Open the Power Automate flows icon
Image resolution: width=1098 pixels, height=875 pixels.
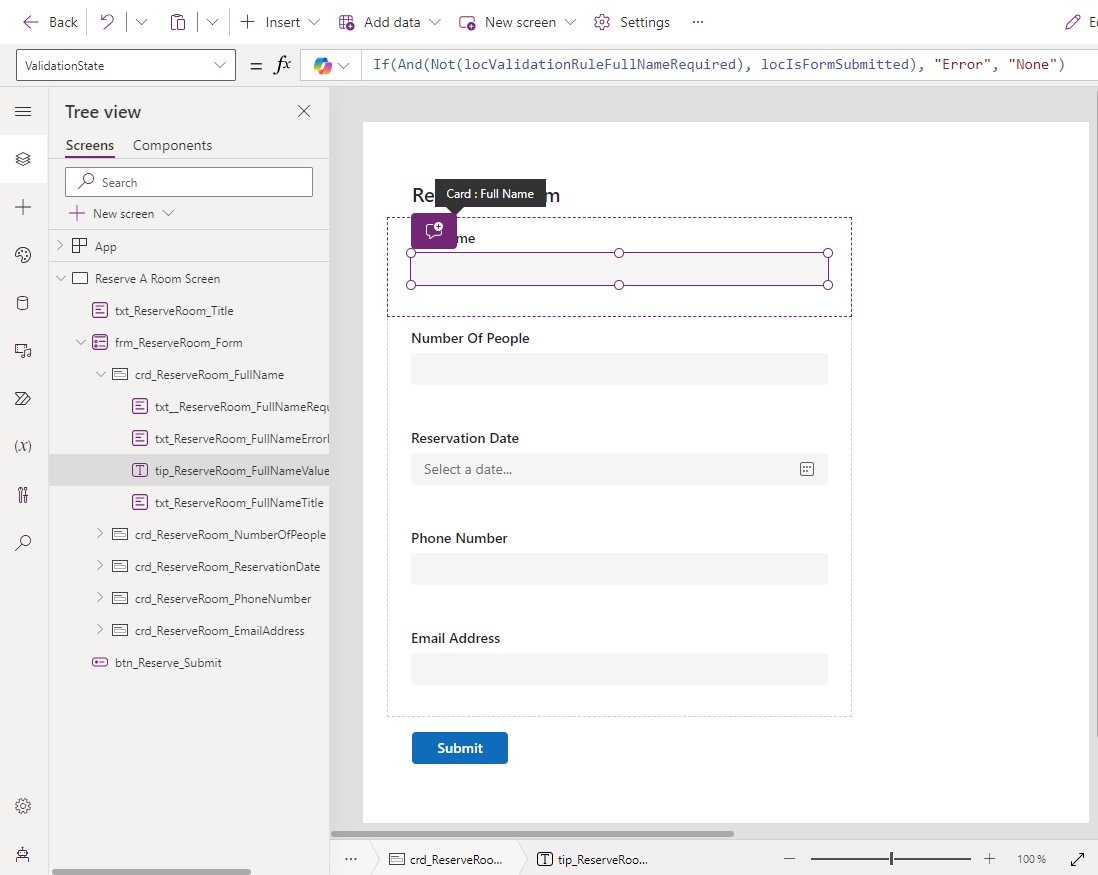pyautogui.click(x=23, y=398)
